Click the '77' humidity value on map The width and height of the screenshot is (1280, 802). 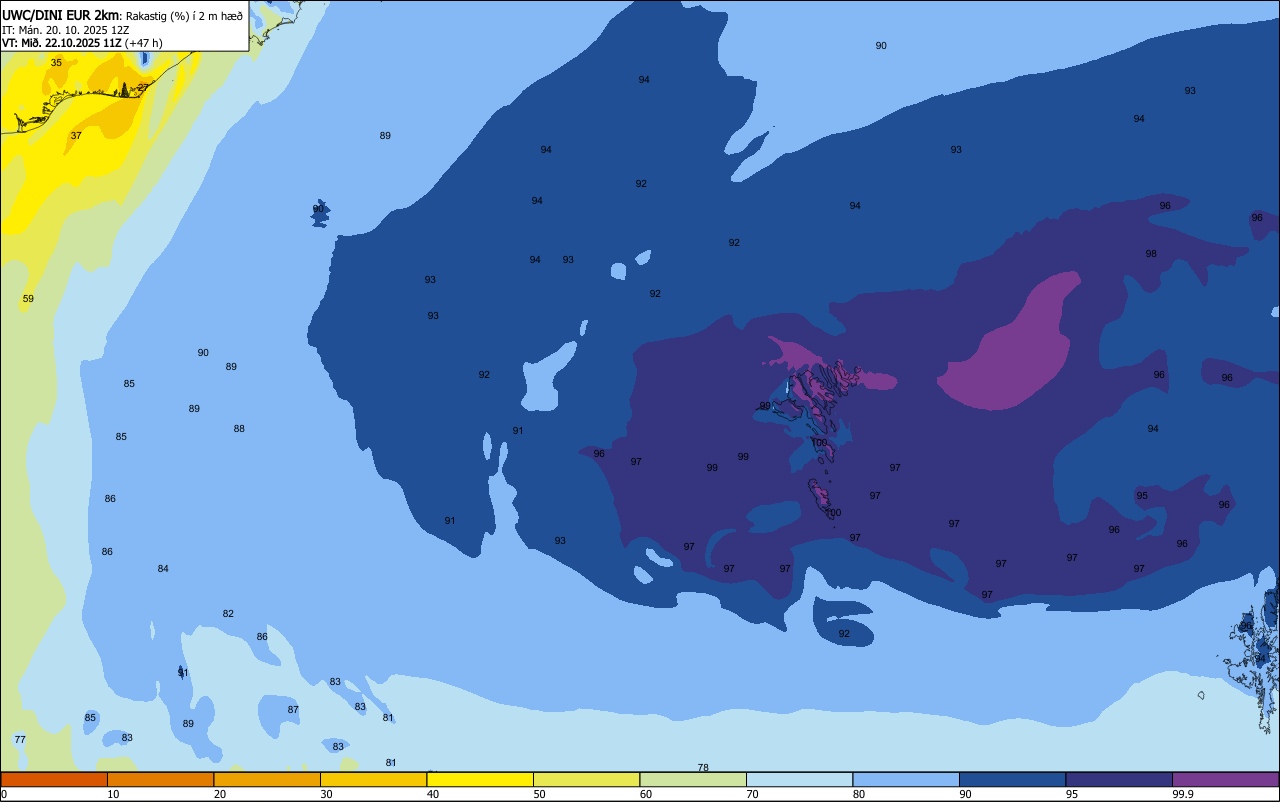pyautogui.click(x=20, y=740)
